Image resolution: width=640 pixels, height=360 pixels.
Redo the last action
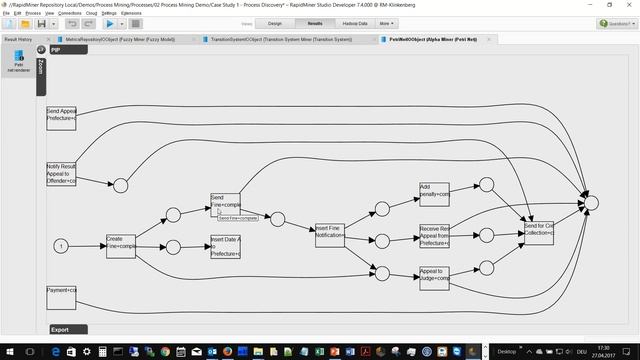tap(88, 24)
